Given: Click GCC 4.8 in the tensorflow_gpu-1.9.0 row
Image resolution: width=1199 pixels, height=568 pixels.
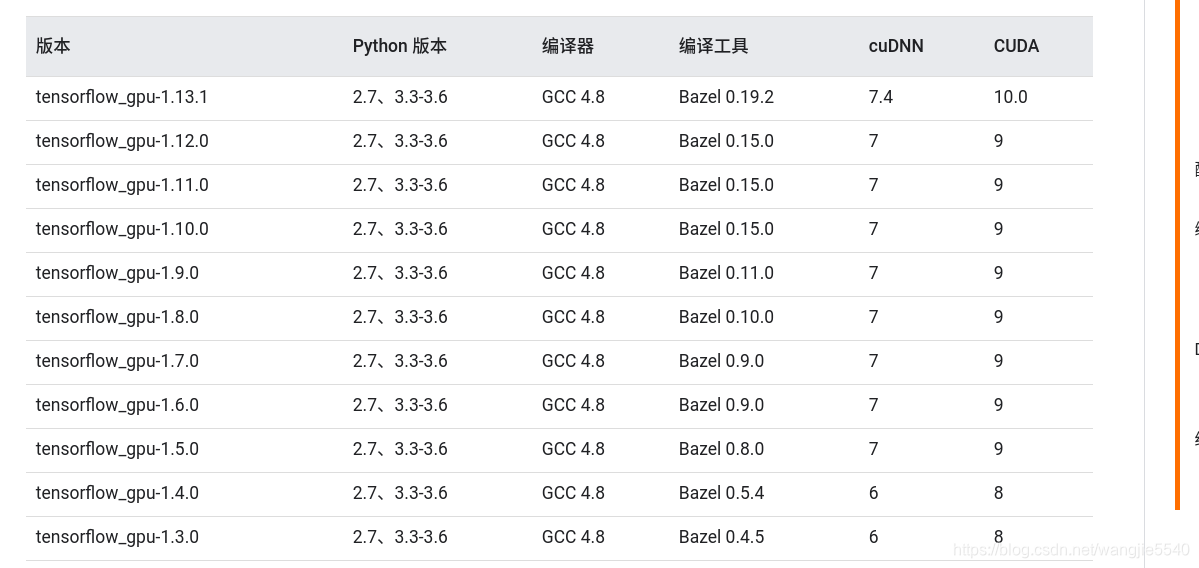Looking at the screenshot, I should coord(573,273).
